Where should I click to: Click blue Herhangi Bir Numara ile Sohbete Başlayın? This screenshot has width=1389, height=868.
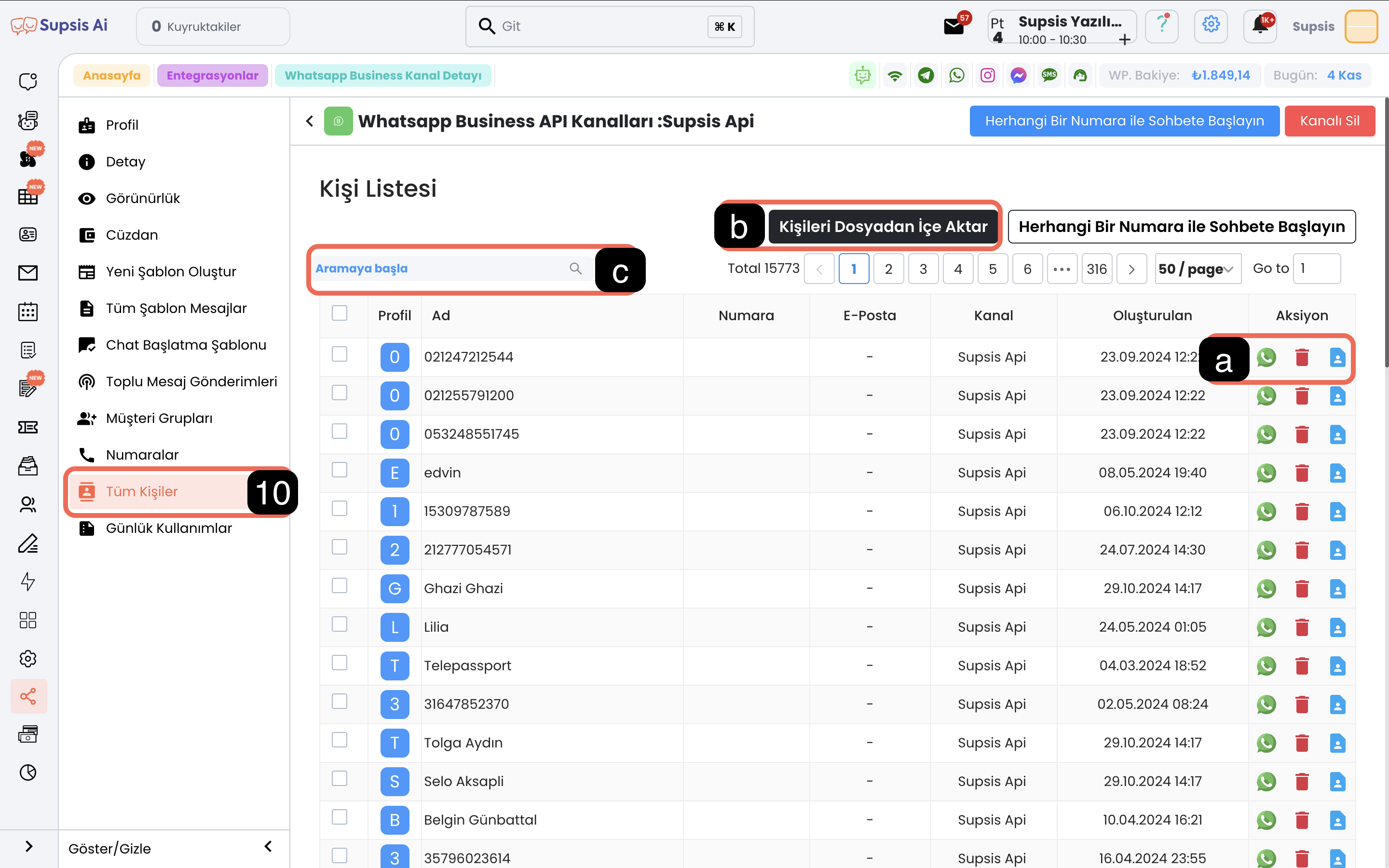tap(1124, 121)
